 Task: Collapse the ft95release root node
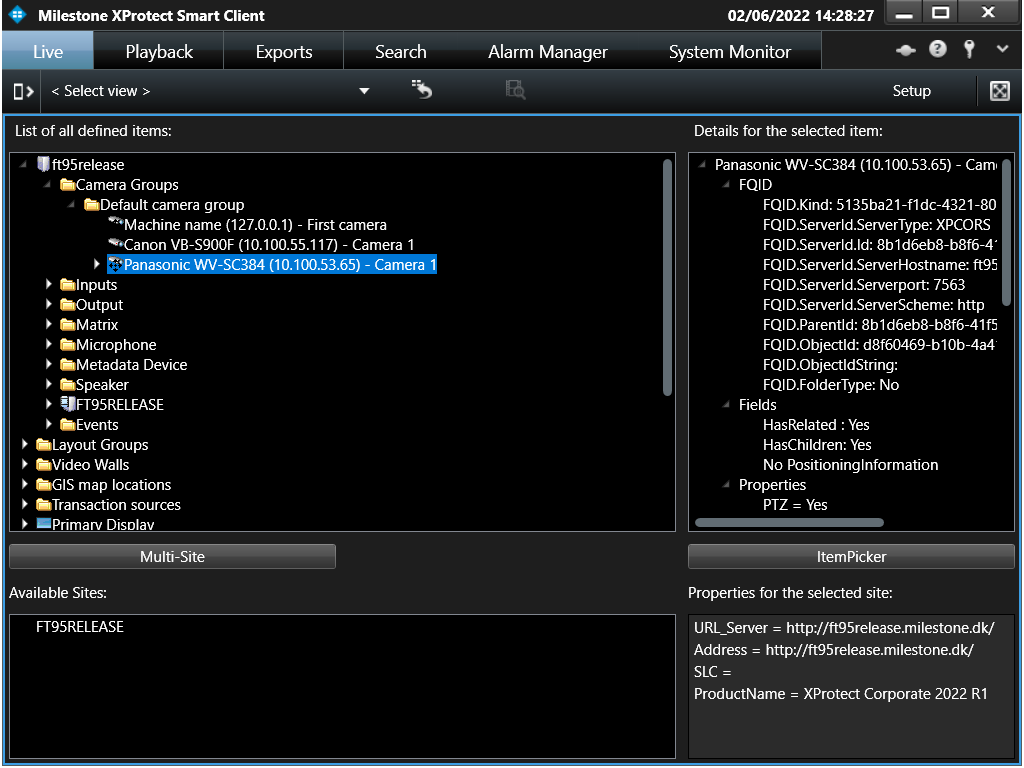(x=24, y=164)
